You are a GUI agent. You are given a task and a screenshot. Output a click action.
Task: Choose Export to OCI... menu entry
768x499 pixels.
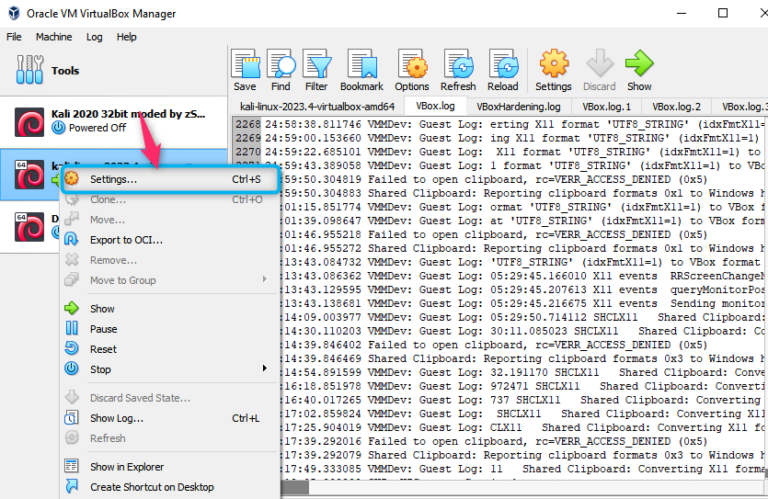tap(125, 240)
